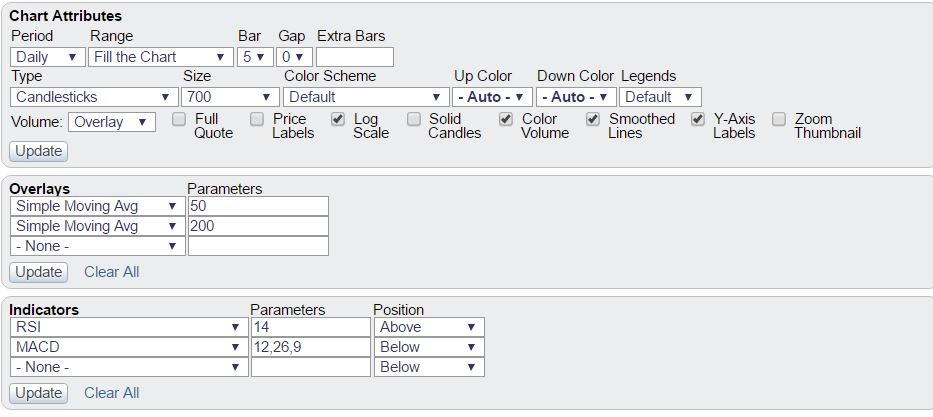Enable the Zoom Thumbnail checkbox
This screenshot has height=417, width=933.
pyautogui.click(x=778, y=120)
